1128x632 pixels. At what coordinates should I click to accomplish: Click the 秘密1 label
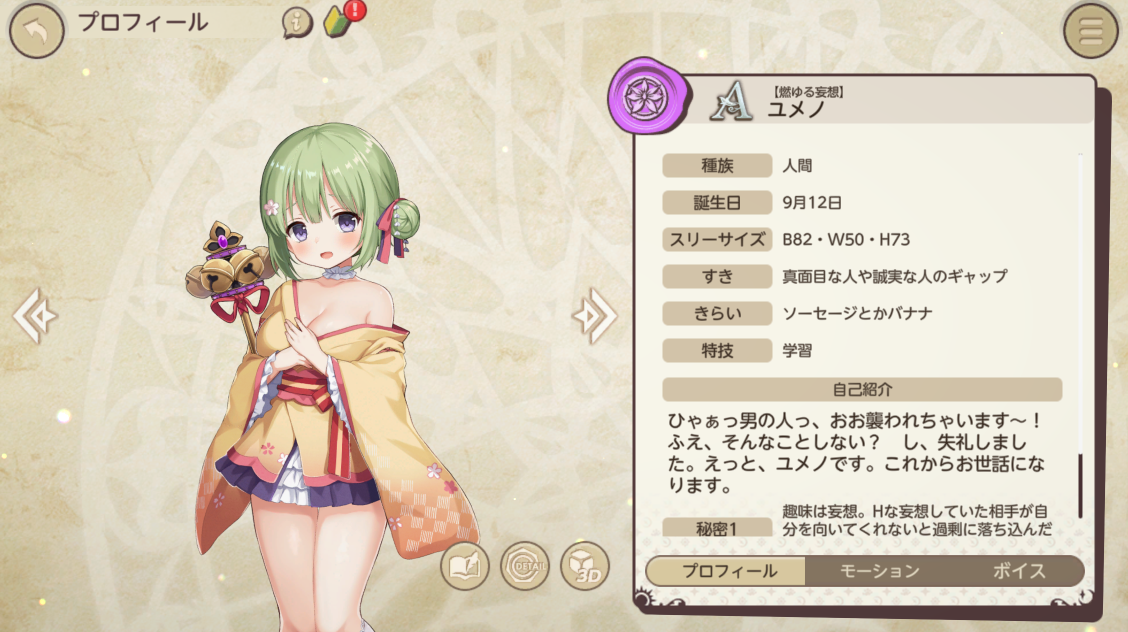[717, 528]
